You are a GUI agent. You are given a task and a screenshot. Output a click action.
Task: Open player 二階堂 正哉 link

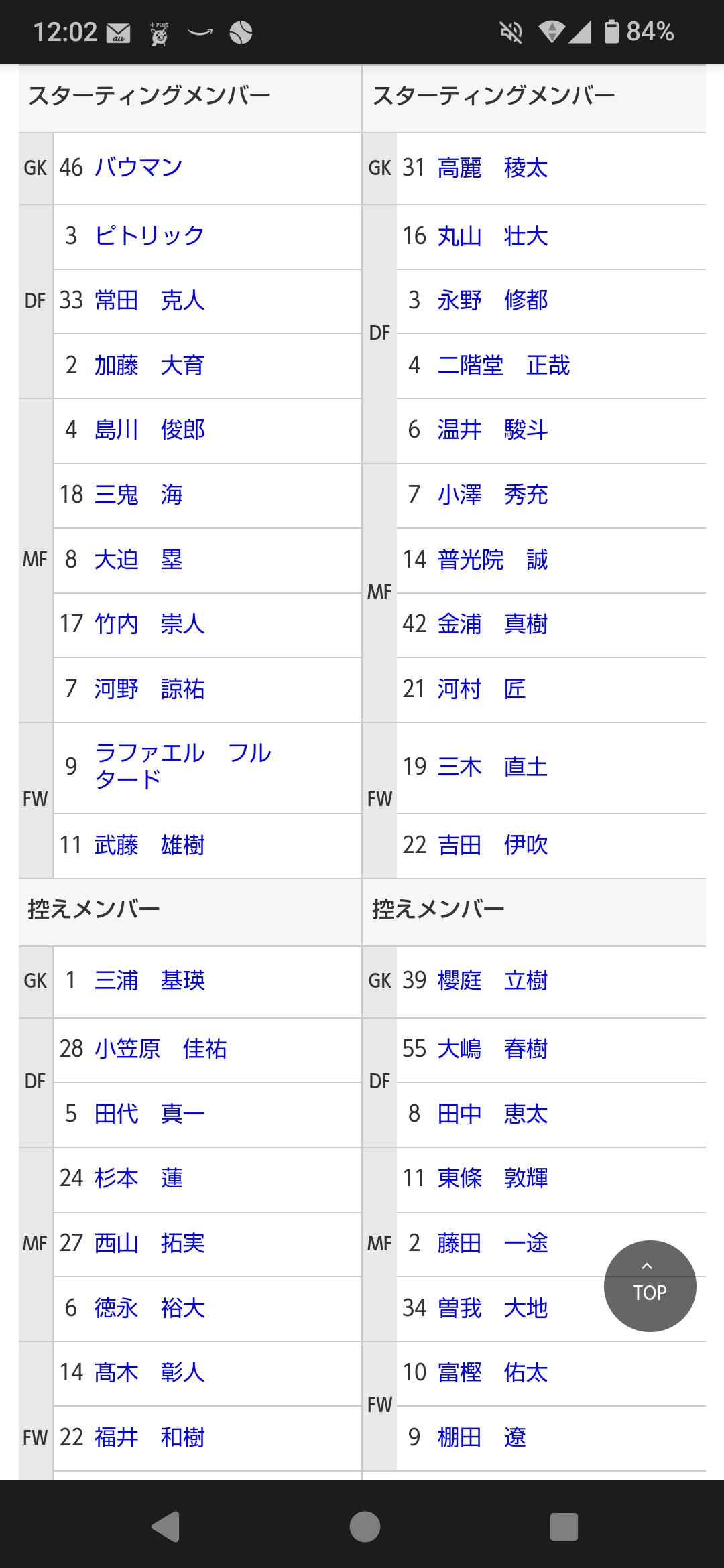point(503,365)
